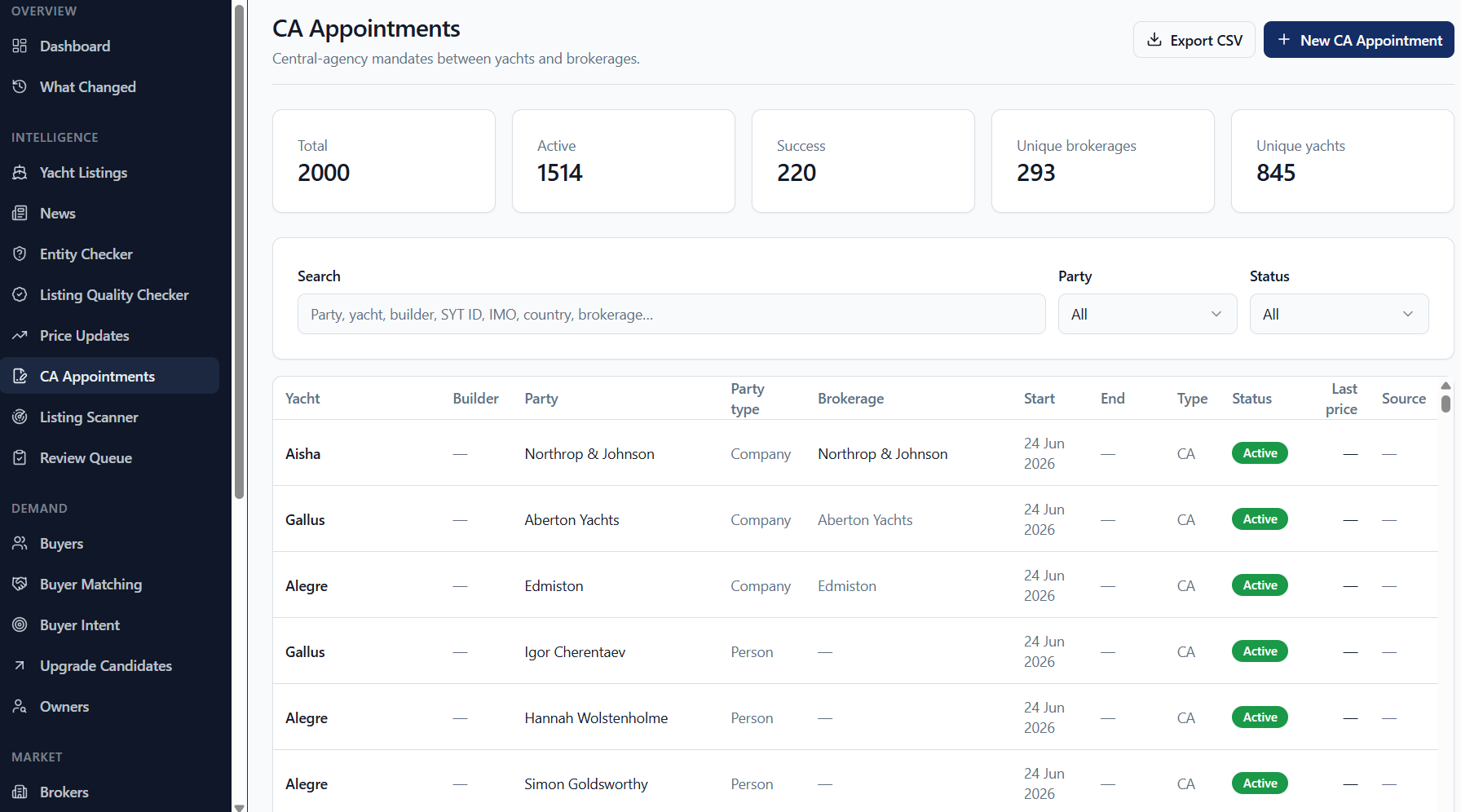This screenshot has width=1461, height=812.
Task: Click the Total 2000 stat card
Action: (384, 161)
